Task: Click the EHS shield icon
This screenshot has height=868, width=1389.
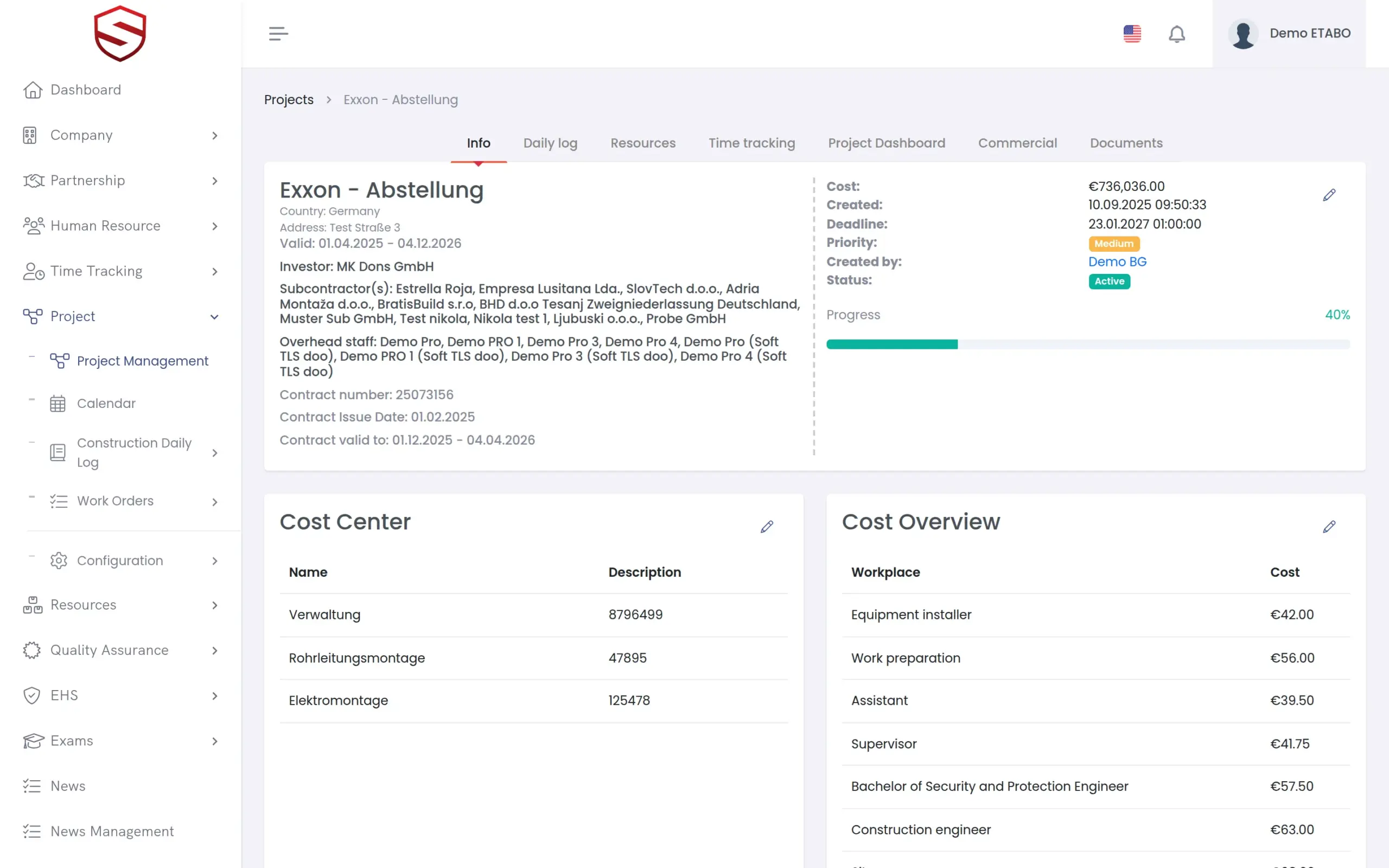Action: [31, 696]
